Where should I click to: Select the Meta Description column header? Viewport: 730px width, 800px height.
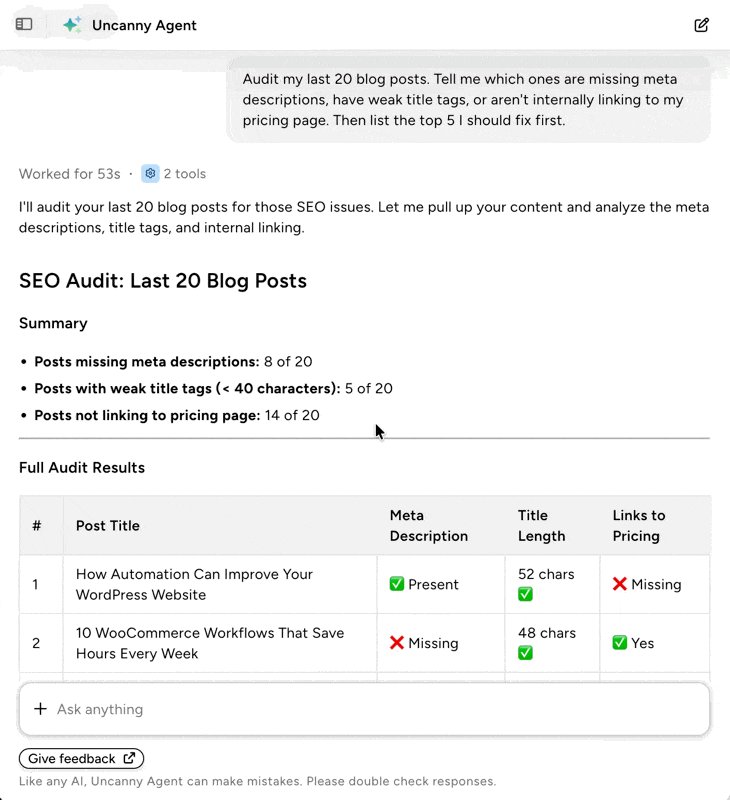(x=429, y=526)
